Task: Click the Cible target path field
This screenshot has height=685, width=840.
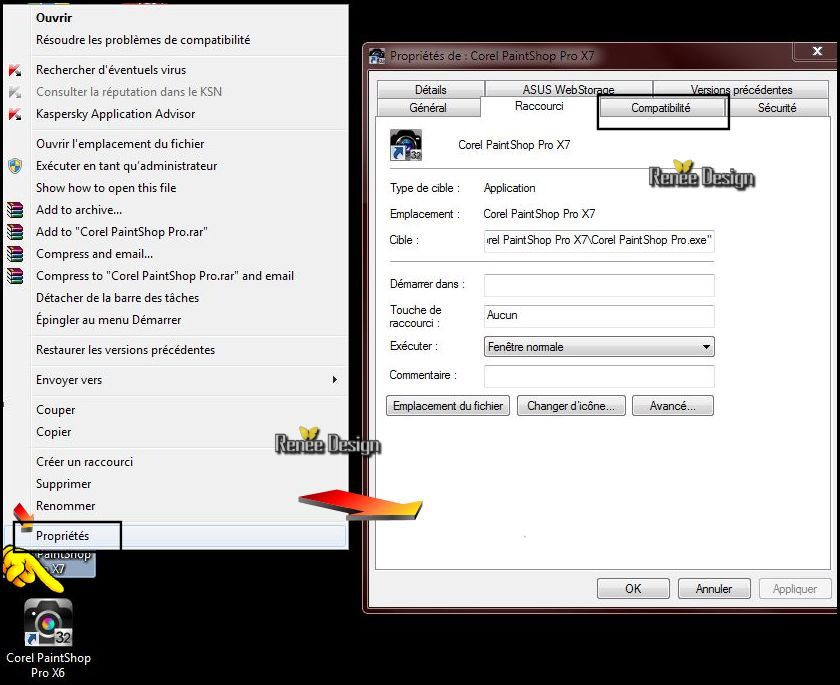Action: click(x=599, y=240)
